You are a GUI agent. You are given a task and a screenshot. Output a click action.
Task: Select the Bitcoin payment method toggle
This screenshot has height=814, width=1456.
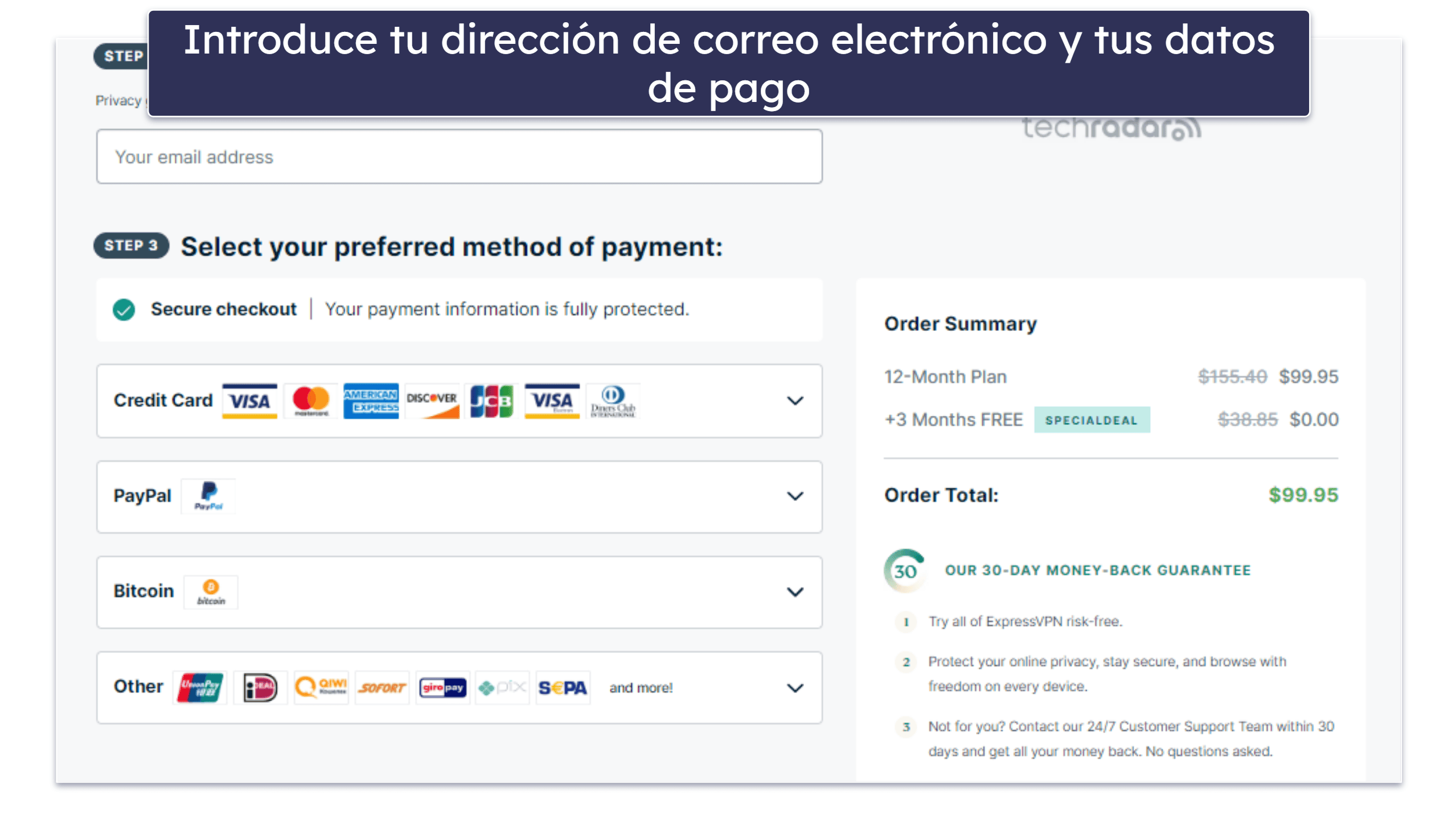coord(796,591)
